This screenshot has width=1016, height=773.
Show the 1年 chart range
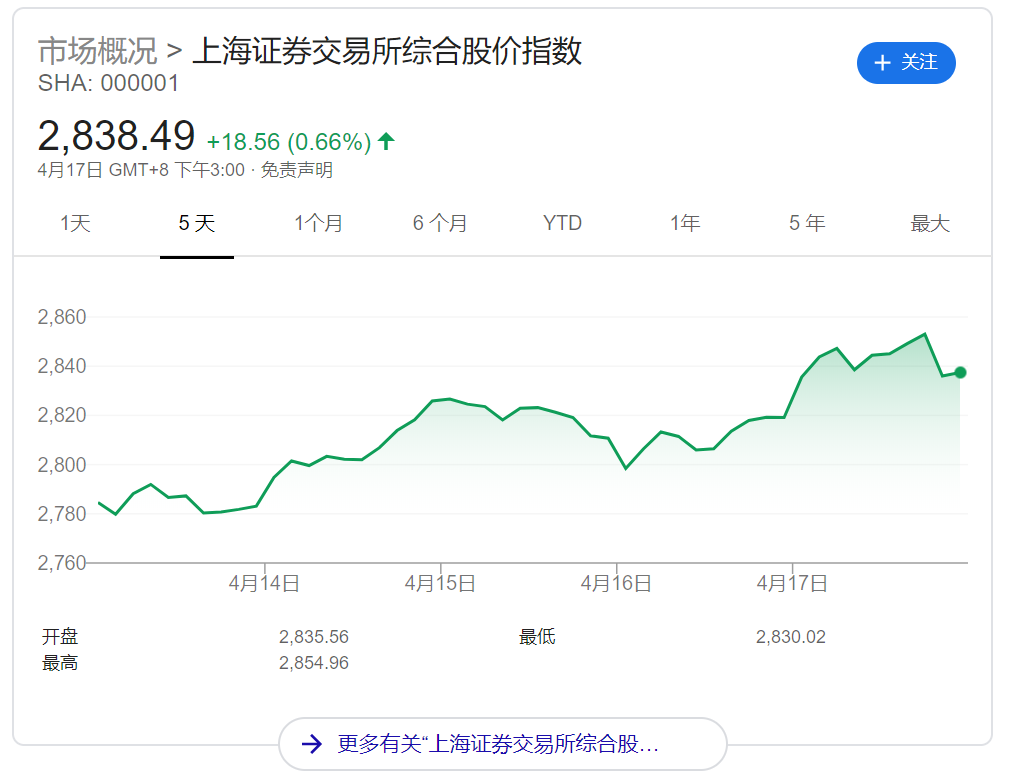click(685, 223)
